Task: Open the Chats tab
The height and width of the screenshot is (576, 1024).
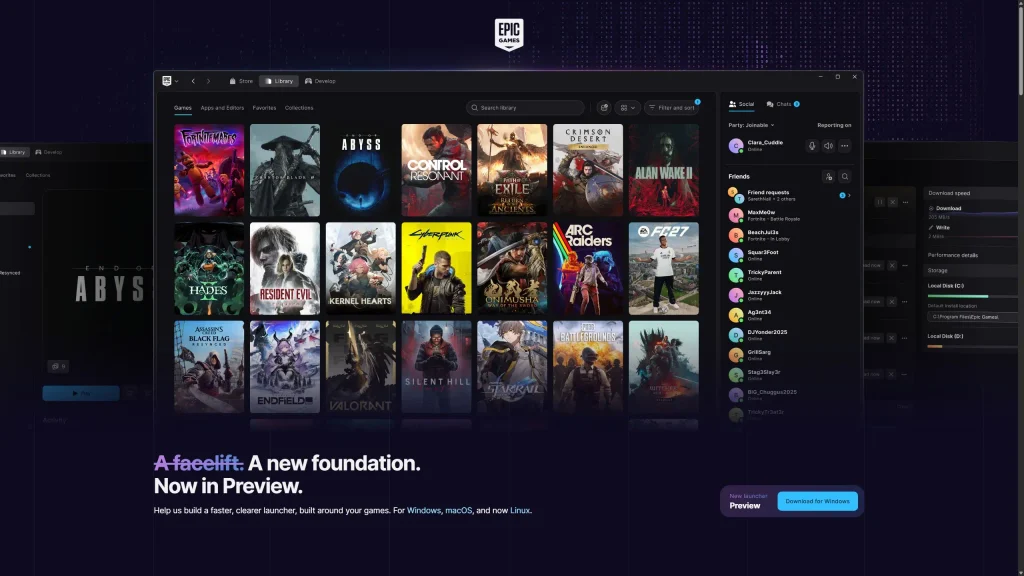Action: (782, 104)
